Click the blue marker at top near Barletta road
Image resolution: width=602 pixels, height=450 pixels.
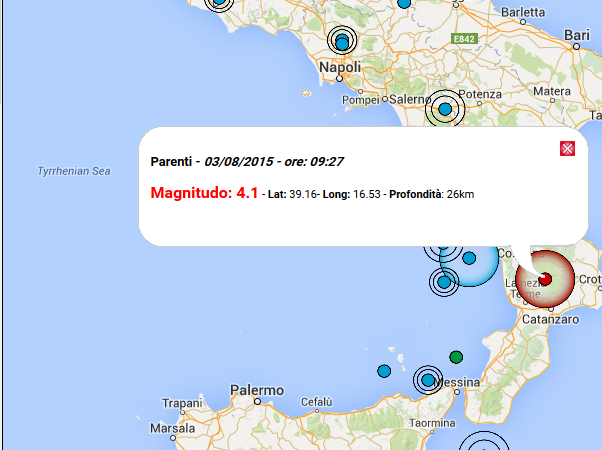404,3
